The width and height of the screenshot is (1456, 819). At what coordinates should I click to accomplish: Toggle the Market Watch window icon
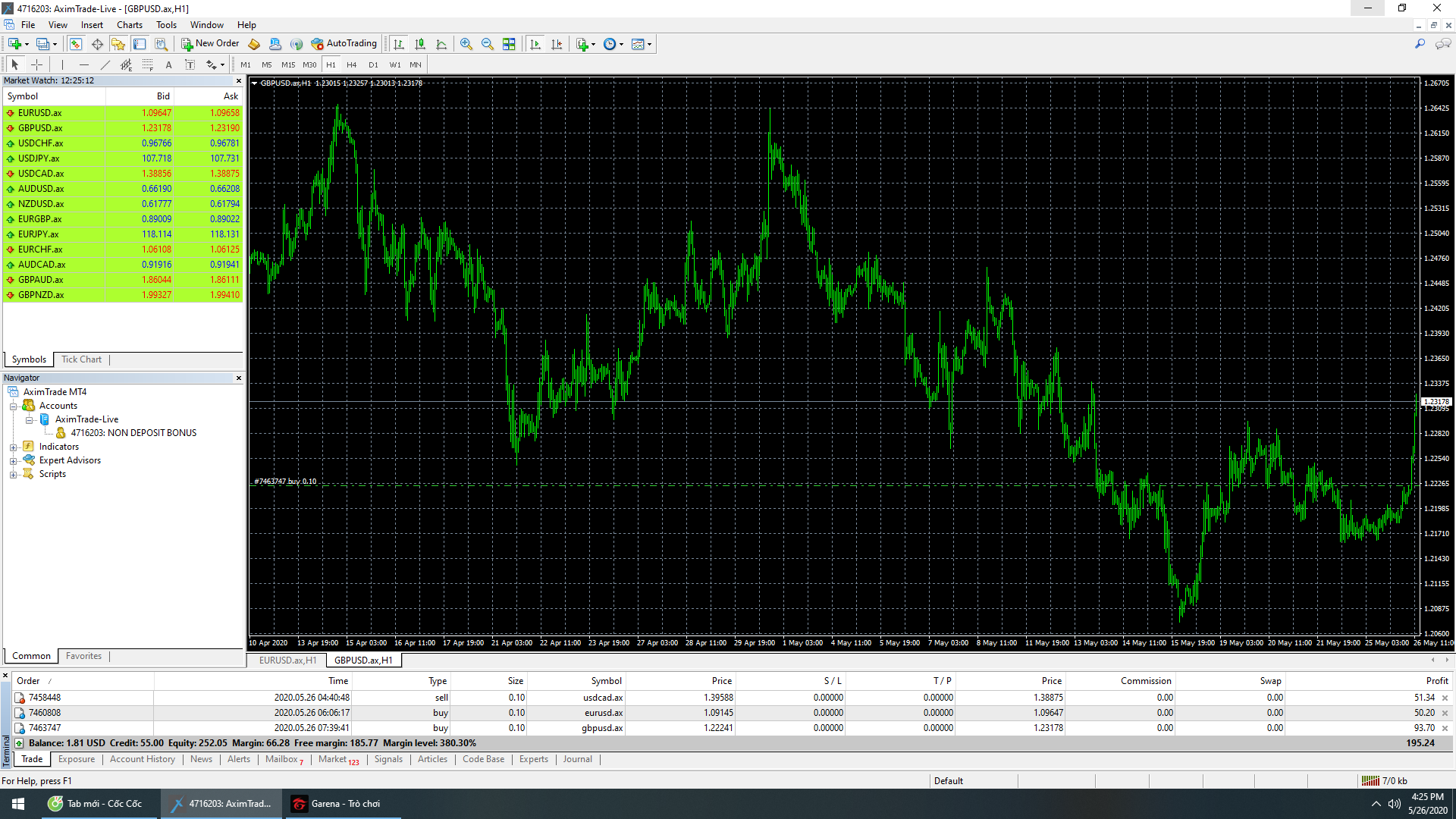click(76, 44)
